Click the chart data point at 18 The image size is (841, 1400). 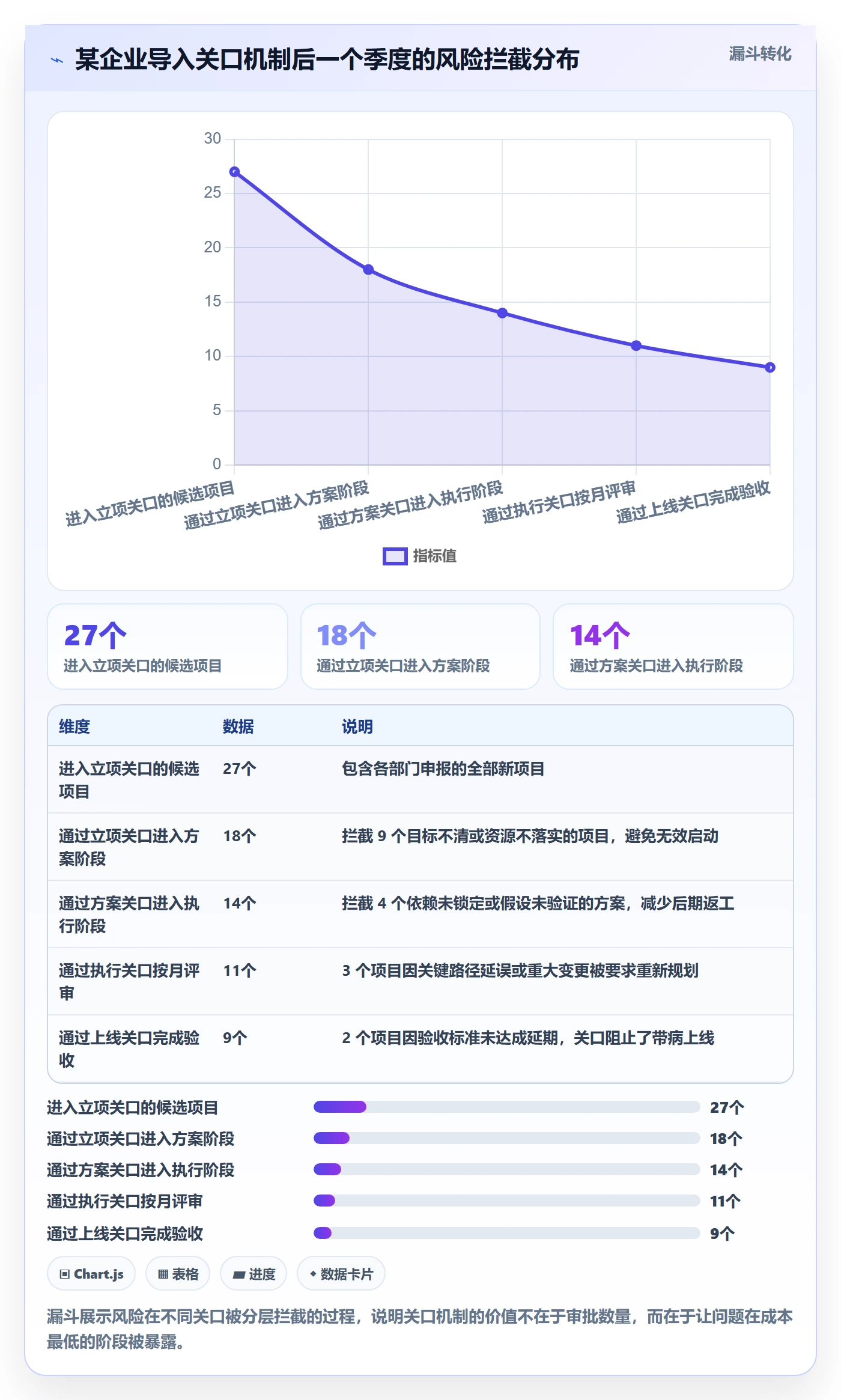(x=368, y=270)
